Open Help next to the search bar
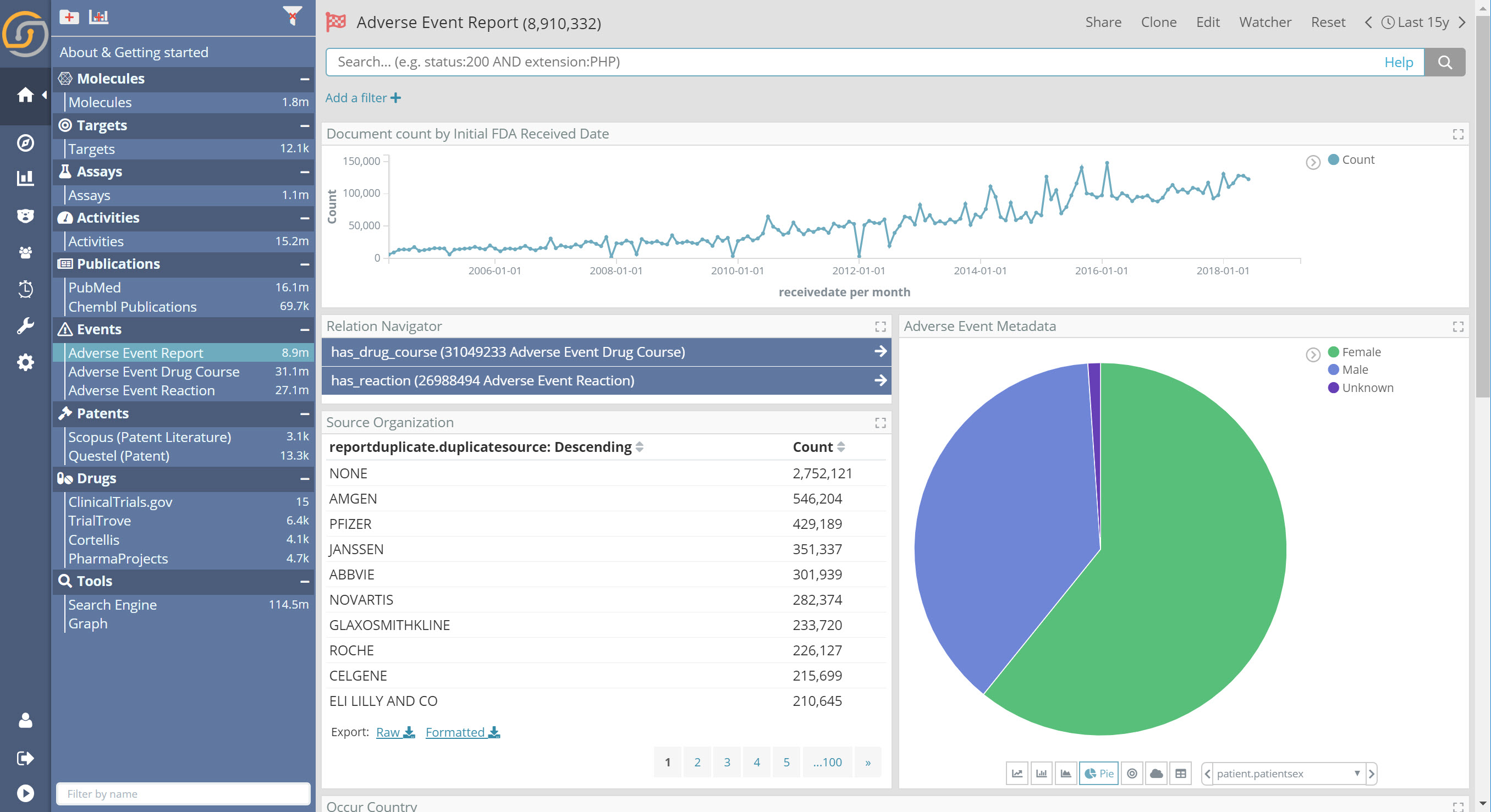 [x=1399, y=62]
